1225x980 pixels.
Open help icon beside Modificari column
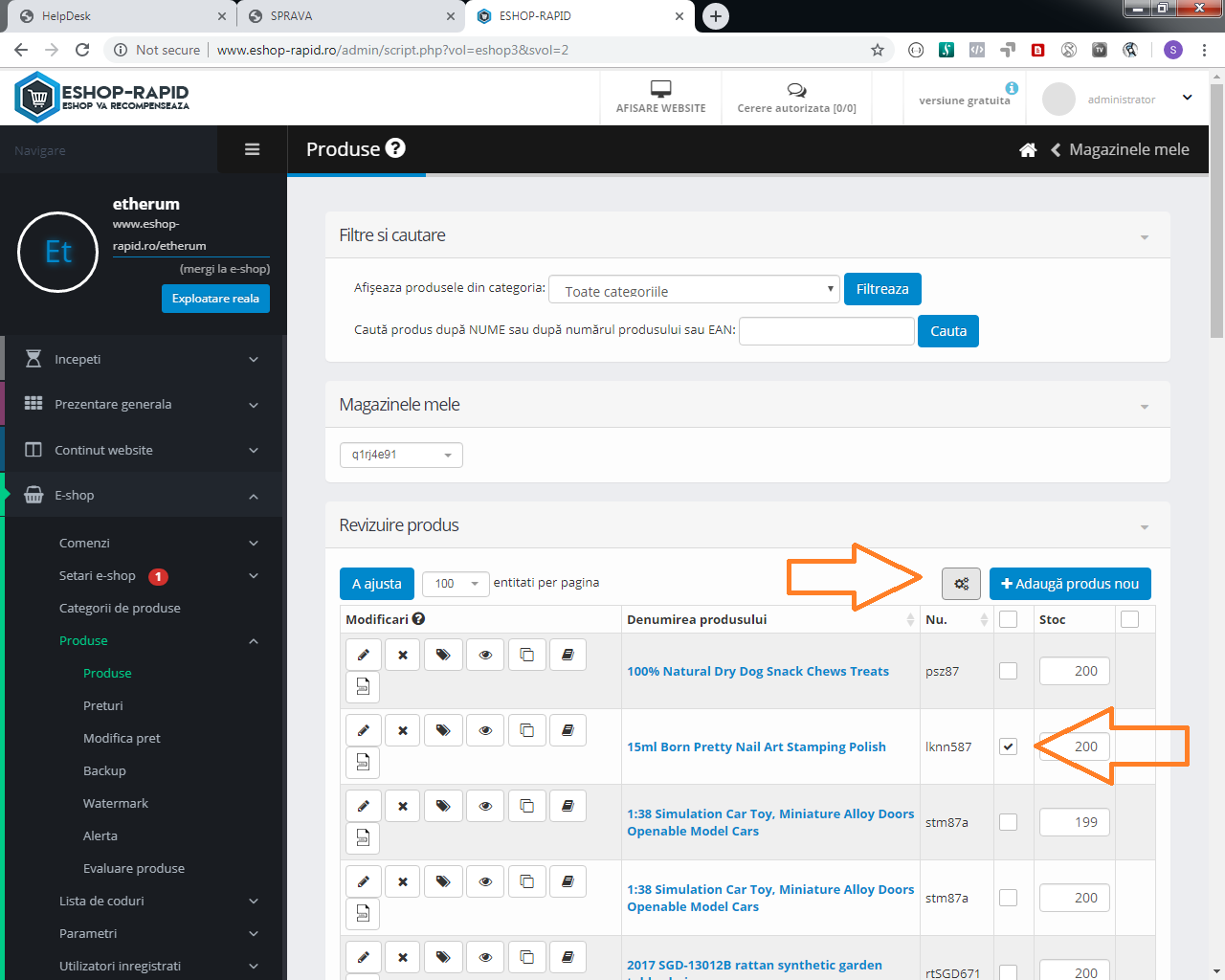click(x=419, y=619)
